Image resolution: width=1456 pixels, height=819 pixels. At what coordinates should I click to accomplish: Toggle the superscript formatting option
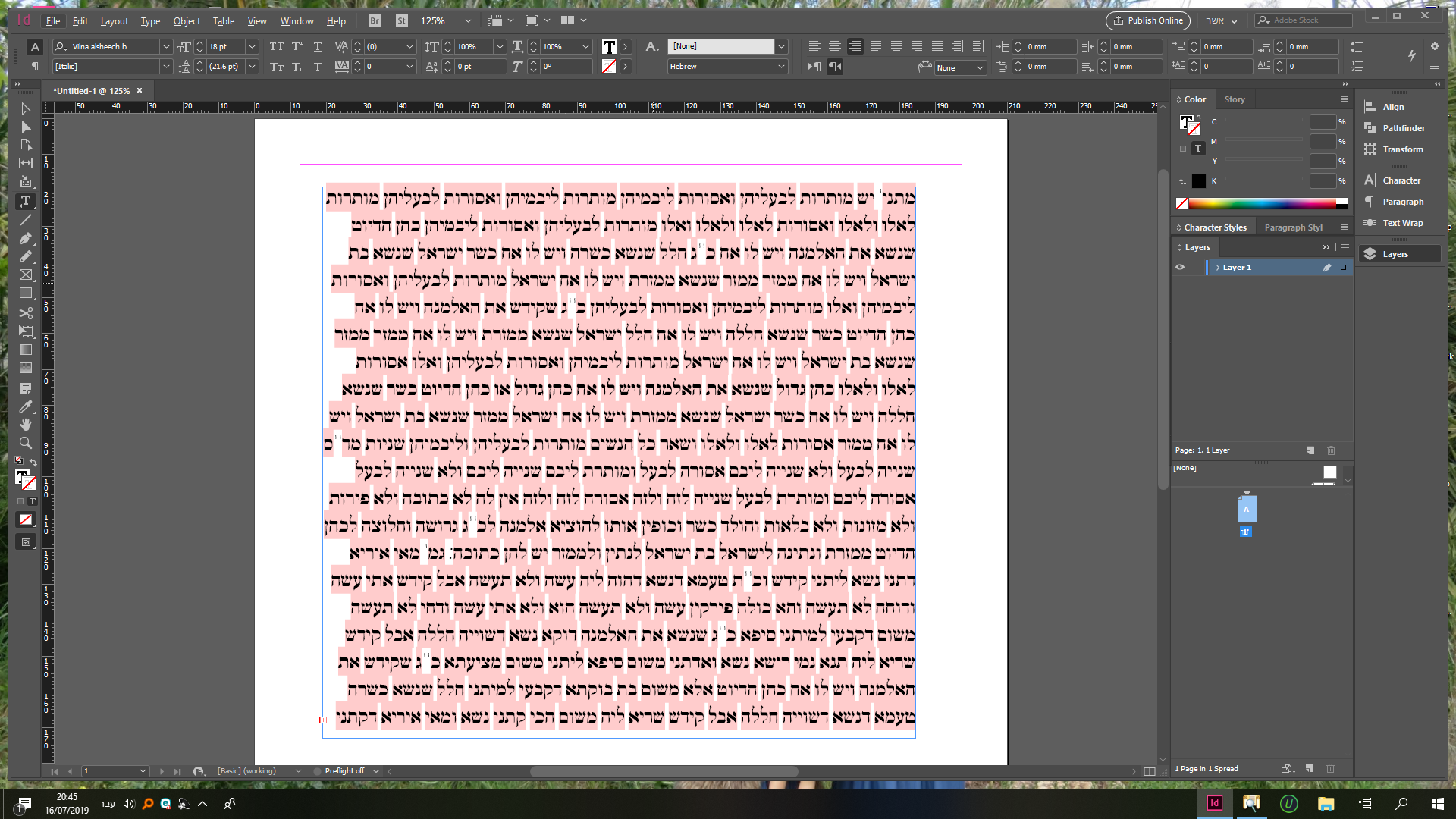click(297, 46)
